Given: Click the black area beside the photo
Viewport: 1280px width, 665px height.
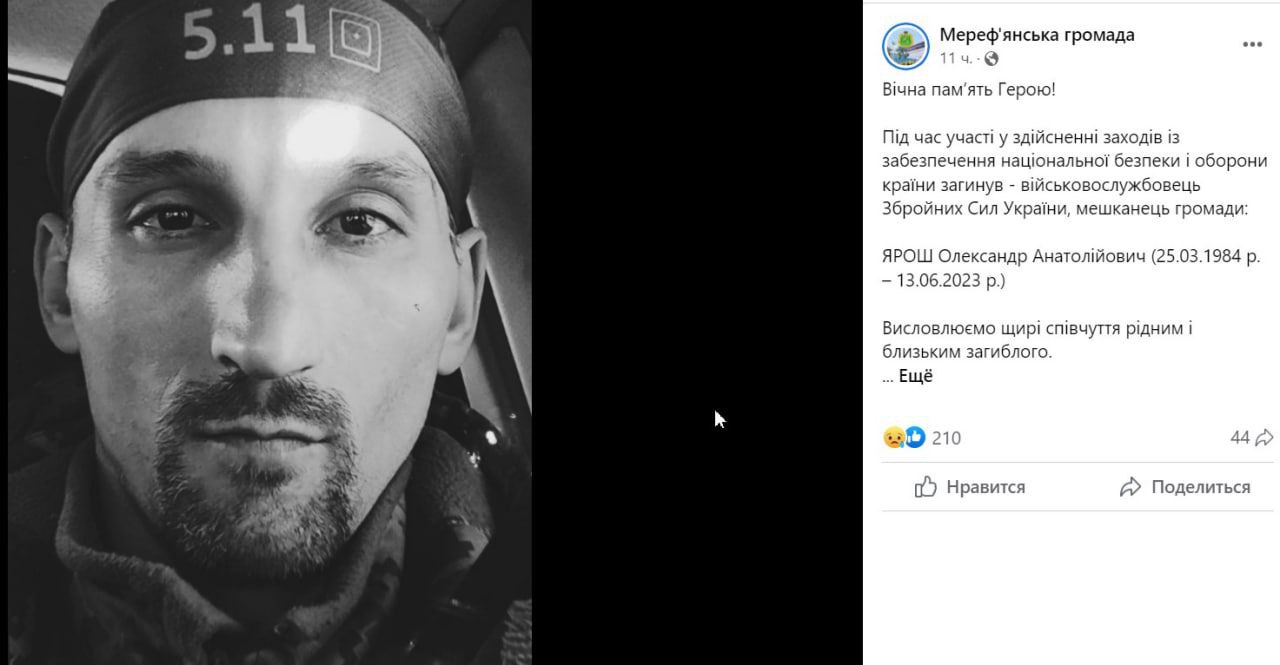Looking at the screenshot, I should pos(697,332).
